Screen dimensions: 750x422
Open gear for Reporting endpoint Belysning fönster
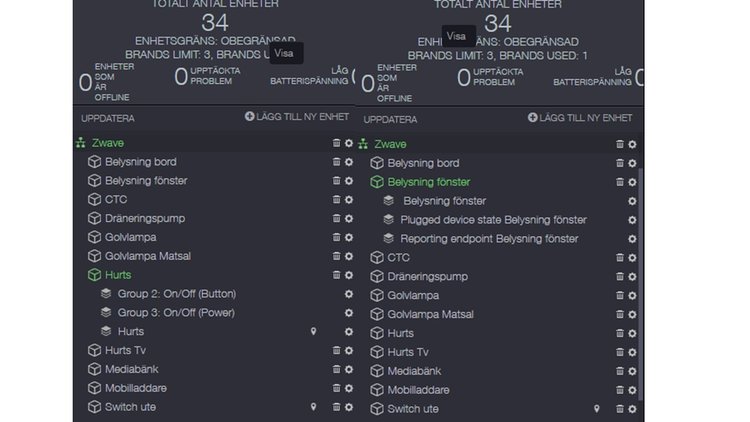coord(632,239)
